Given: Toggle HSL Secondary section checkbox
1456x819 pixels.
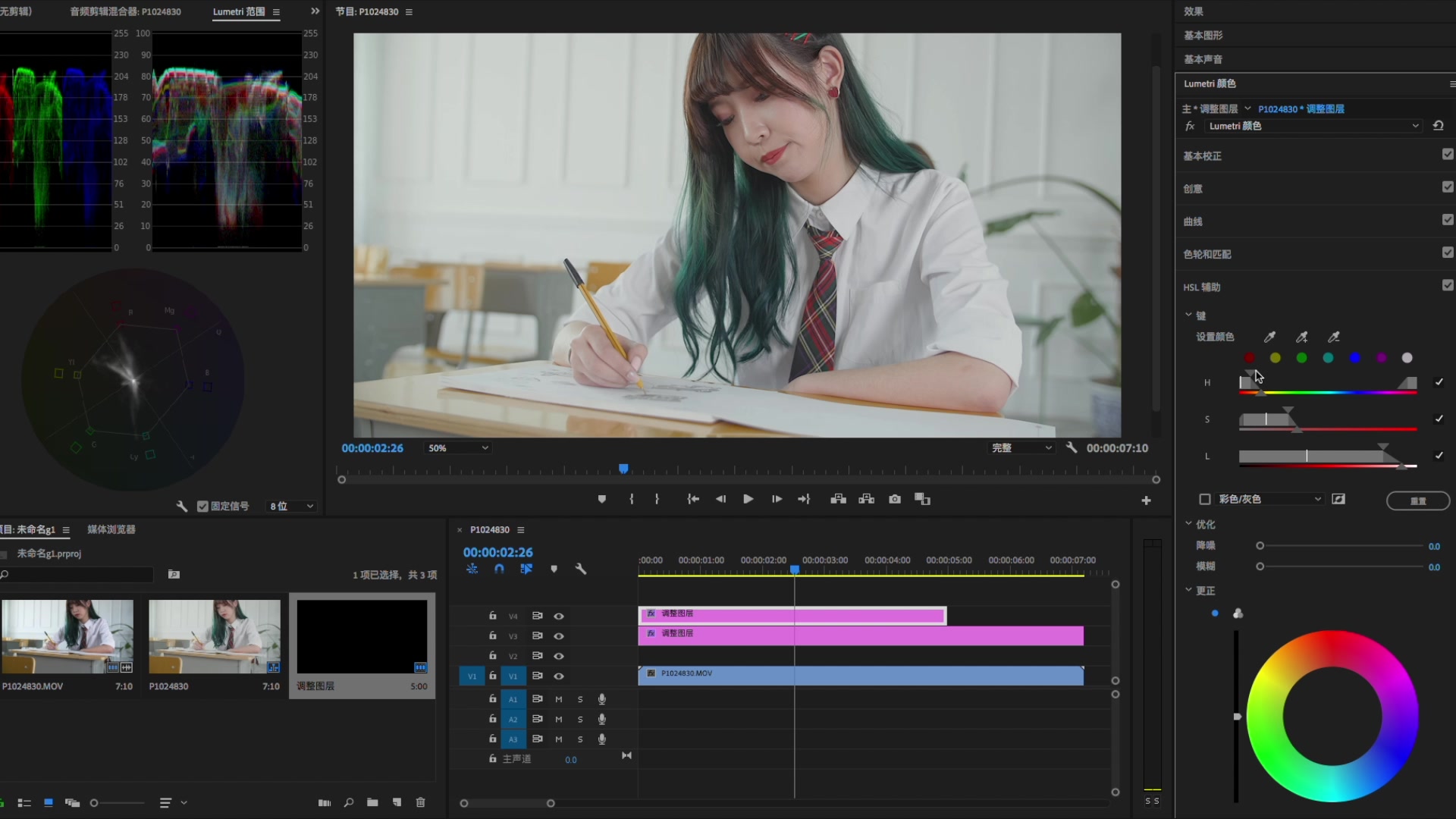Looking at the screenshot, I should [1448, 285].
